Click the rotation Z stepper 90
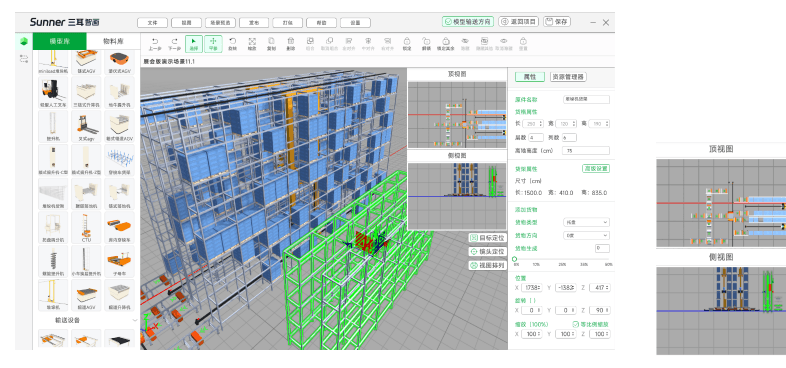Image resolution: width=786 pixels, height=368 pixels. pyautogui.click(x=600, y=311)
